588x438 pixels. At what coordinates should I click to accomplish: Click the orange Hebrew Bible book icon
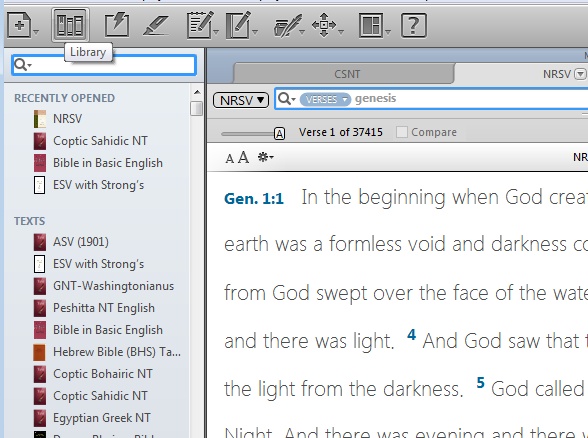[39, 352]
